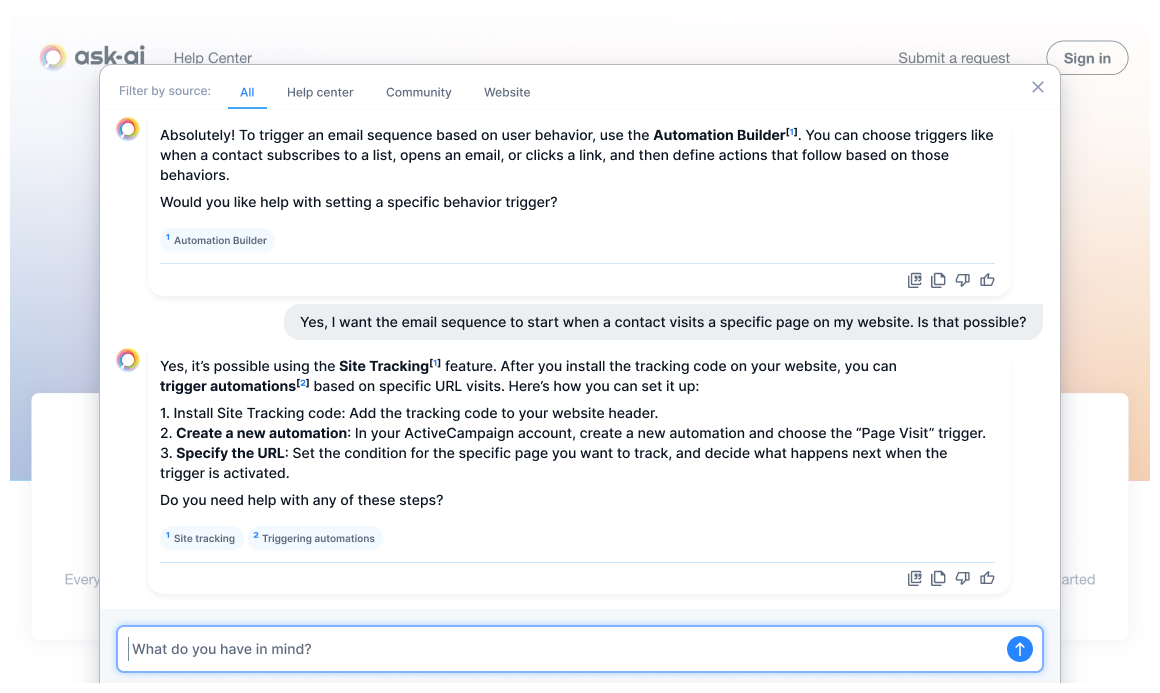This screenshot has height=693, width=1160.
Task: Click the 'Filter by source:' label
Action: point(165,91)
